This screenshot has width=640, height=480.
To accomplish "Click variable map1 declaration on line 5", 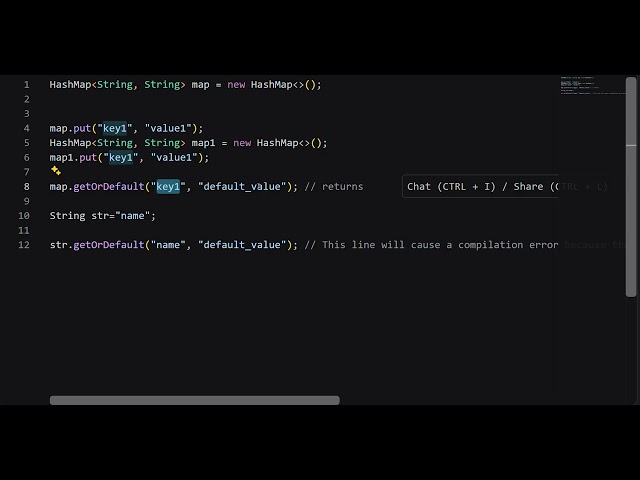I will point(203,143).
